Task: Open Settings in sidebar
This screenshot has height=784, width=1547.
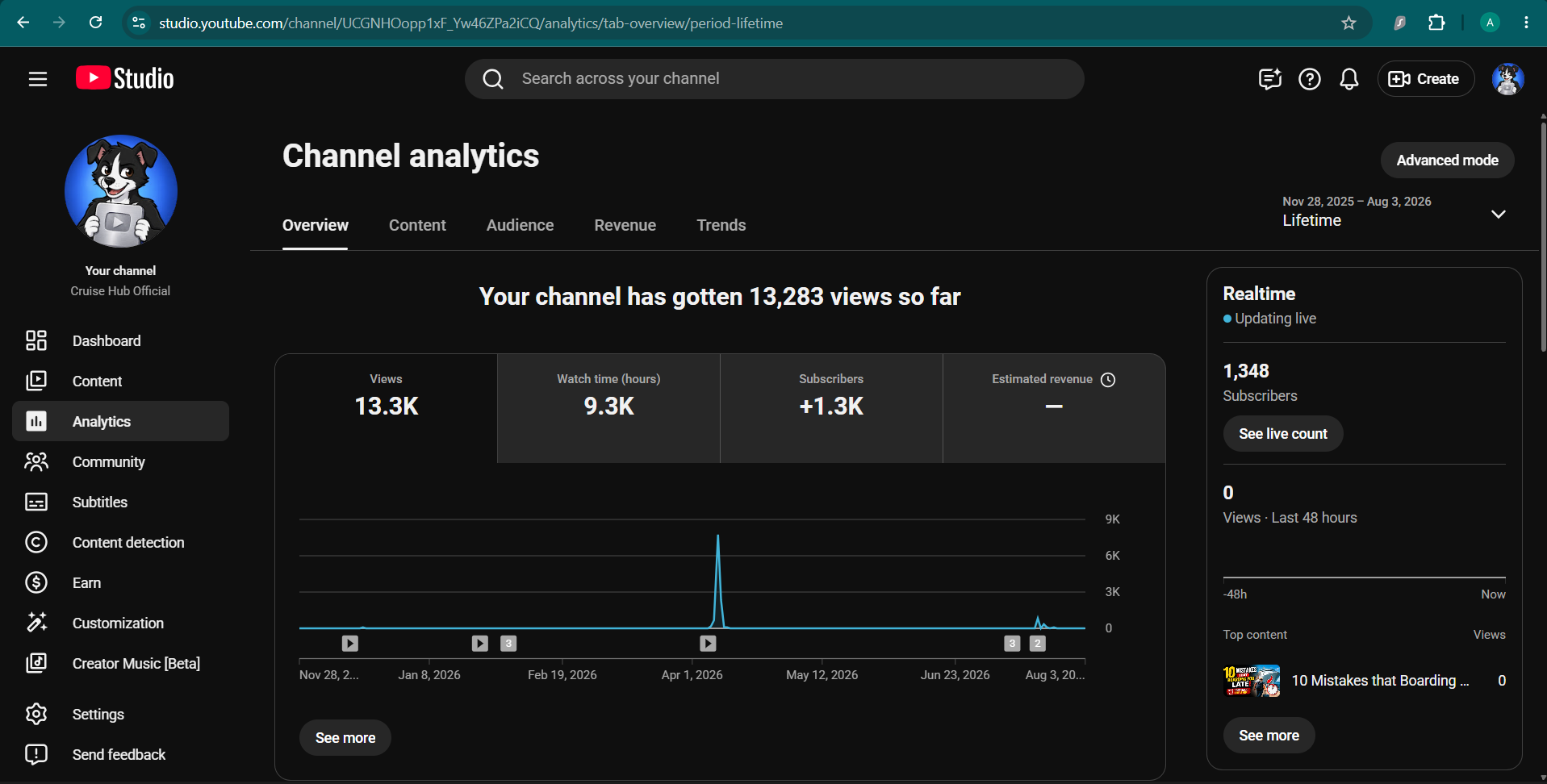Action: 121,714
